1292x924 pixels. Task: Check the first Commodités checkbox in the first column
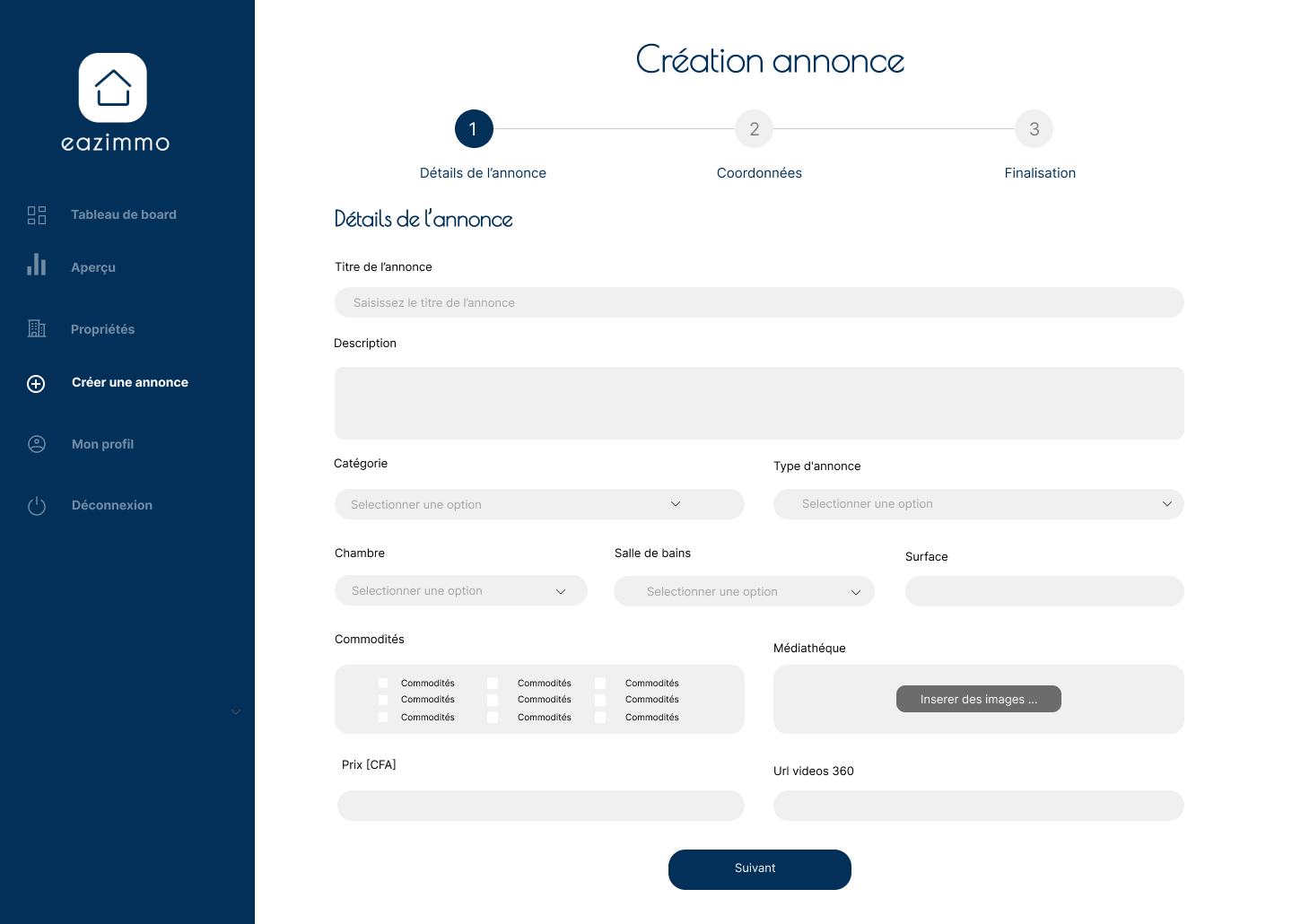[x=383, y=684]
